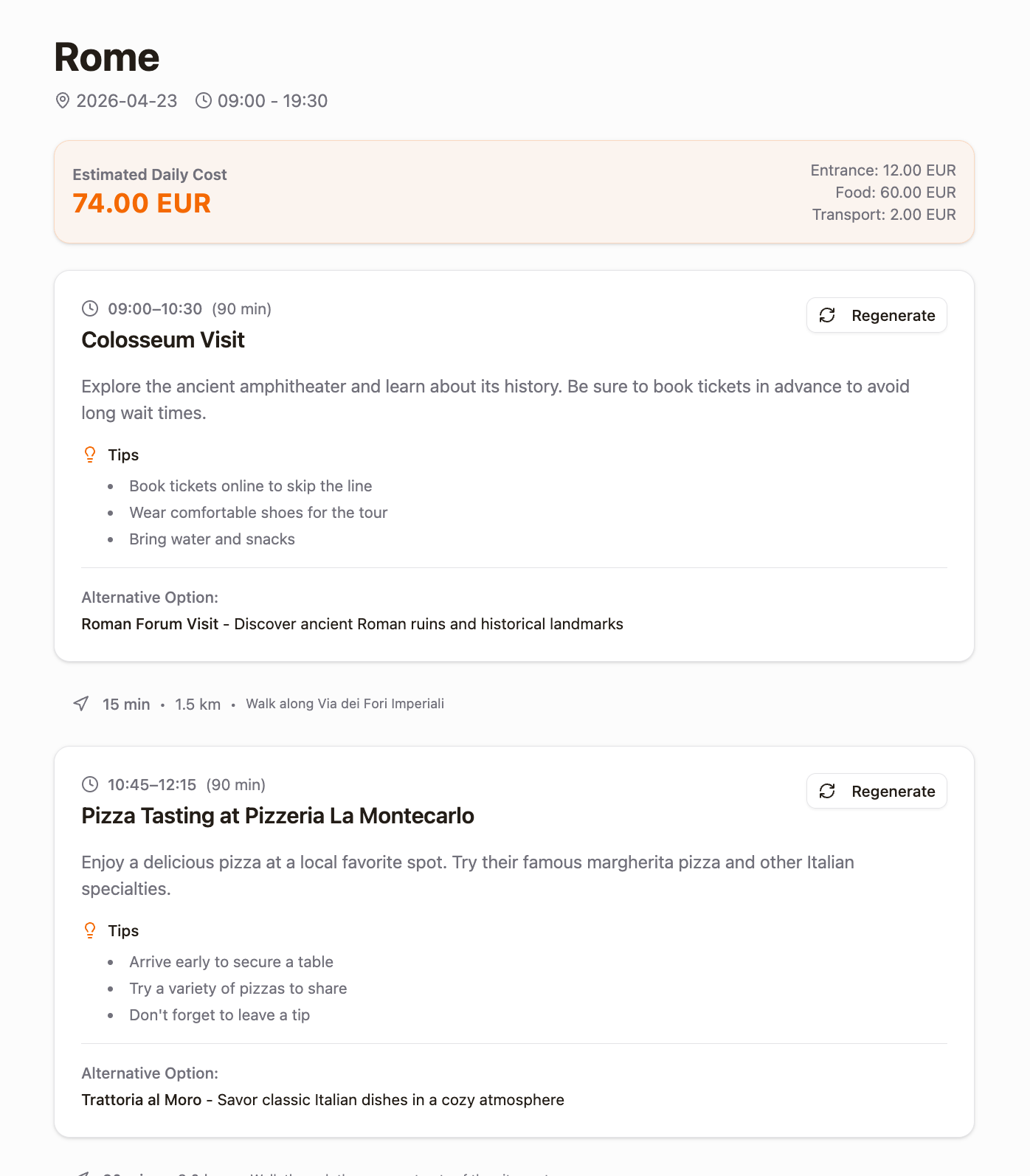Choose the Roman Forum Visit alternative option
This screenshot has height=1176, width=1030.
pos(150,624)
